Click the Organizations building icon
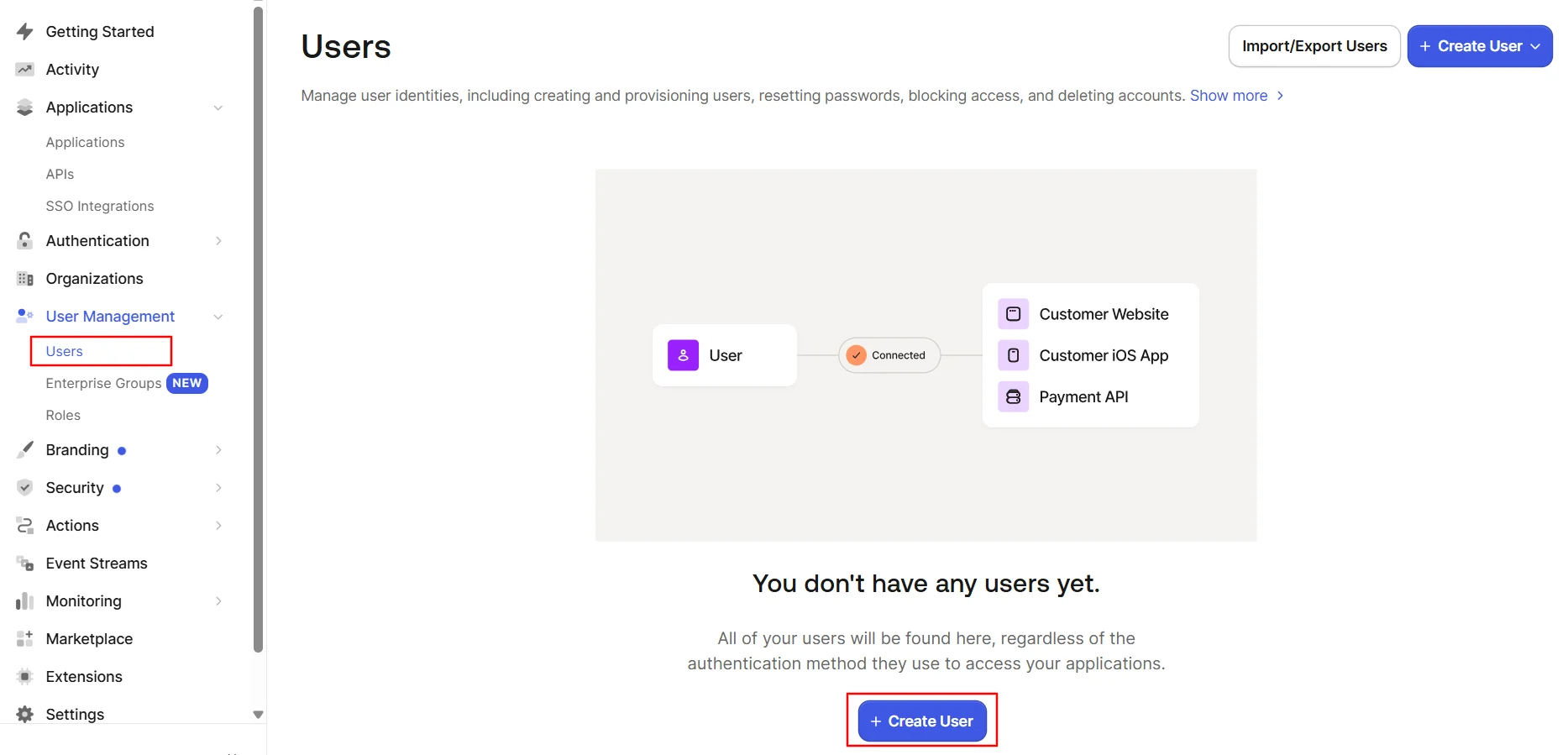 (x=25, y=279)
